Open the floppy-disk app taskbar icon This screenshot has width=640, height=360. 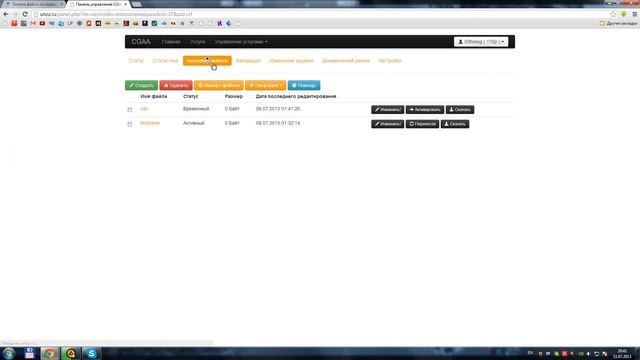[29, 353]
